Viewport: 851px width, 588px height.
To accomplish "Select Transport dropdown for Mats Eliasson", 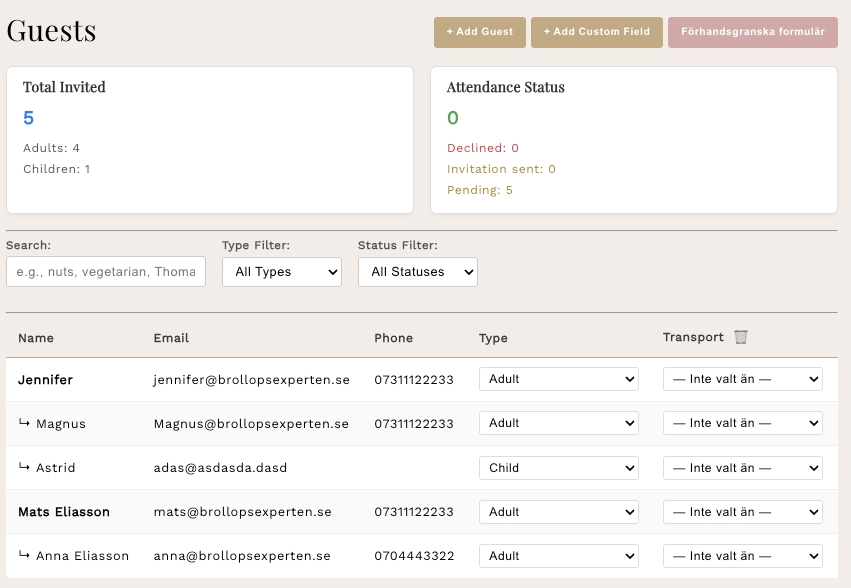I will pos(742,512).
